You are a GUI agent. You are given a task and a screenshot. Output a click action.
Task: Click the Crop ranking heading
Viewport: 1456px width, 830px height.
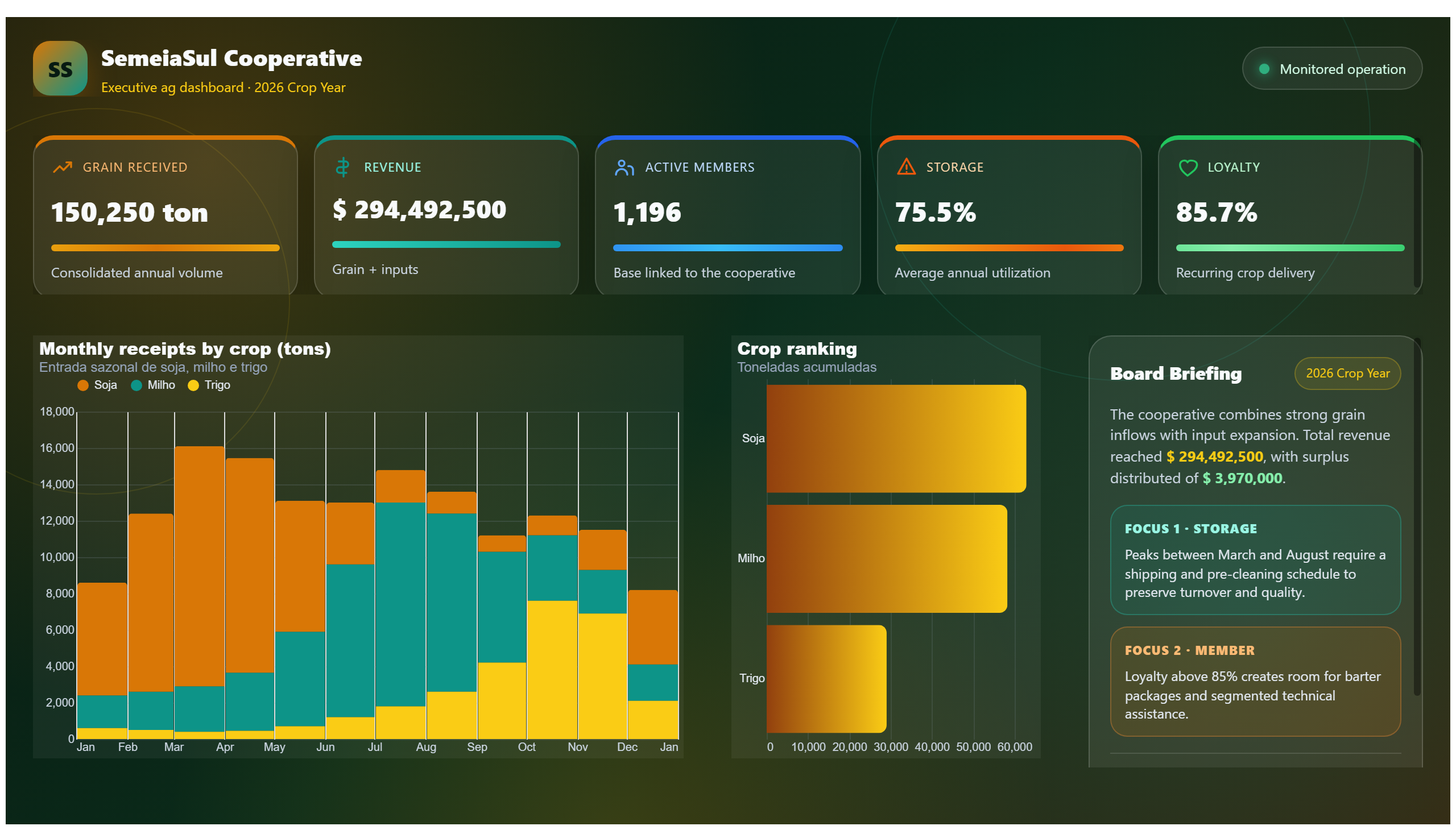[797, 348]
